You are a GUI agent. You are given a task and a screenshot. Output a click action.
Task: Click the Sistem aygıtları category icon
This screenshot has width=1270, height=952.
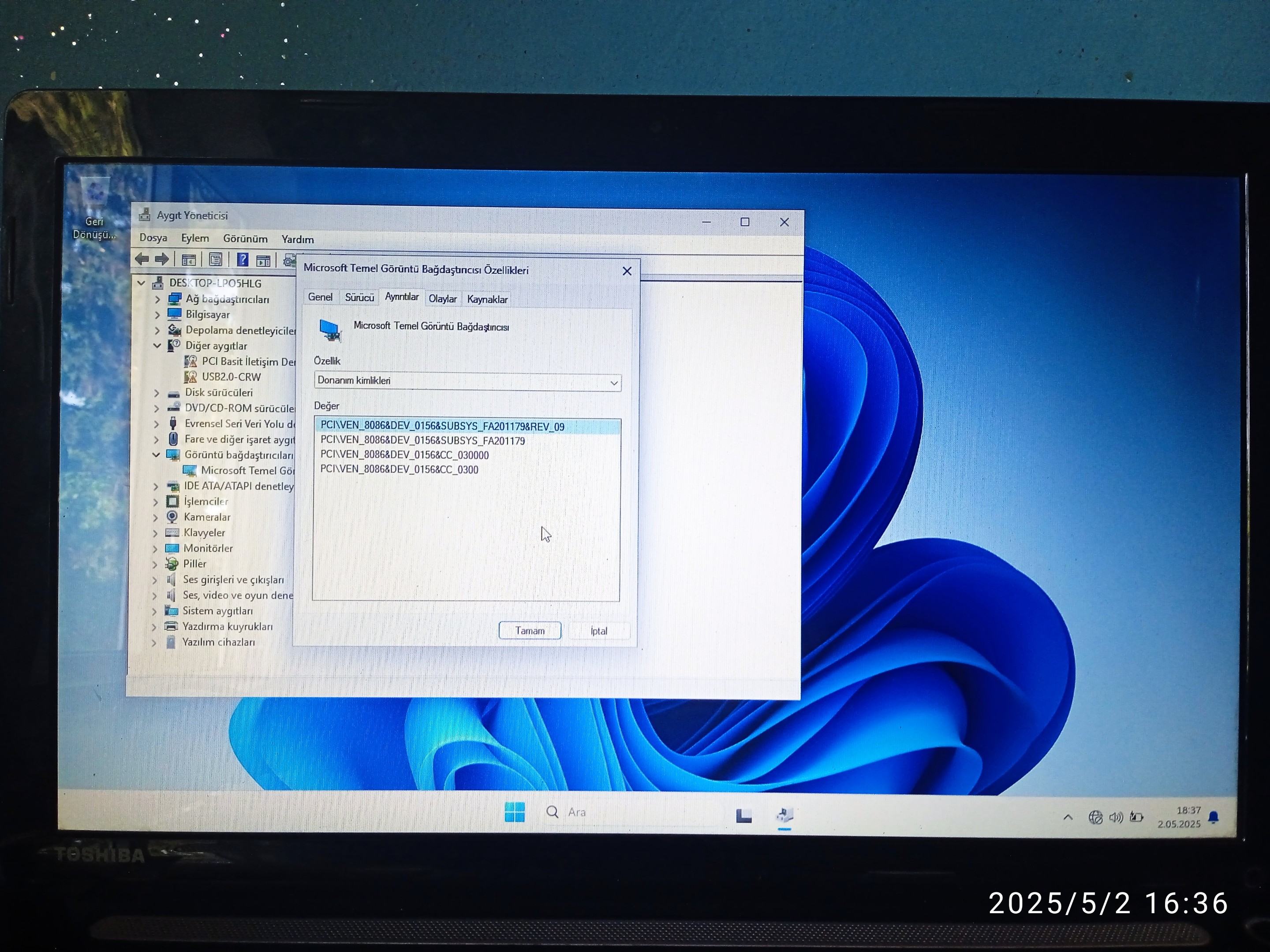click(171, 610)
